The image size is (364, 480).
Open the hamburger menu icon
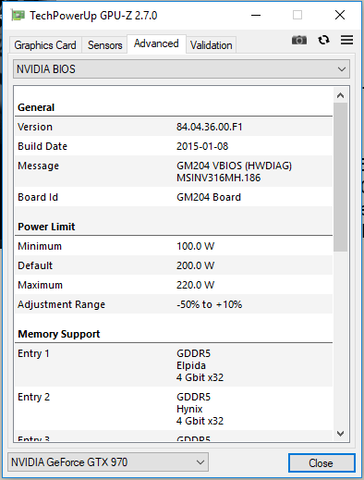coord(347,40)
